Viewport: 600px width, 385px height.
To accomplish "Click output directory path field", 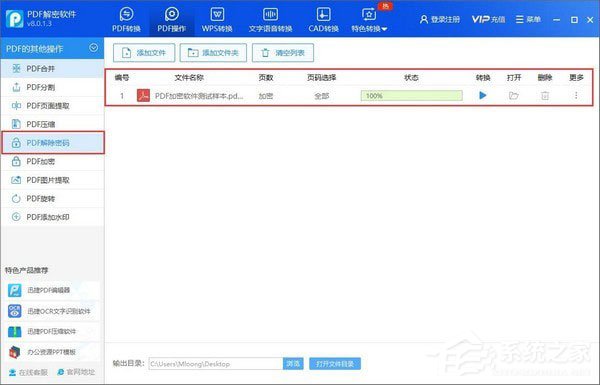I will pos(215,364).
